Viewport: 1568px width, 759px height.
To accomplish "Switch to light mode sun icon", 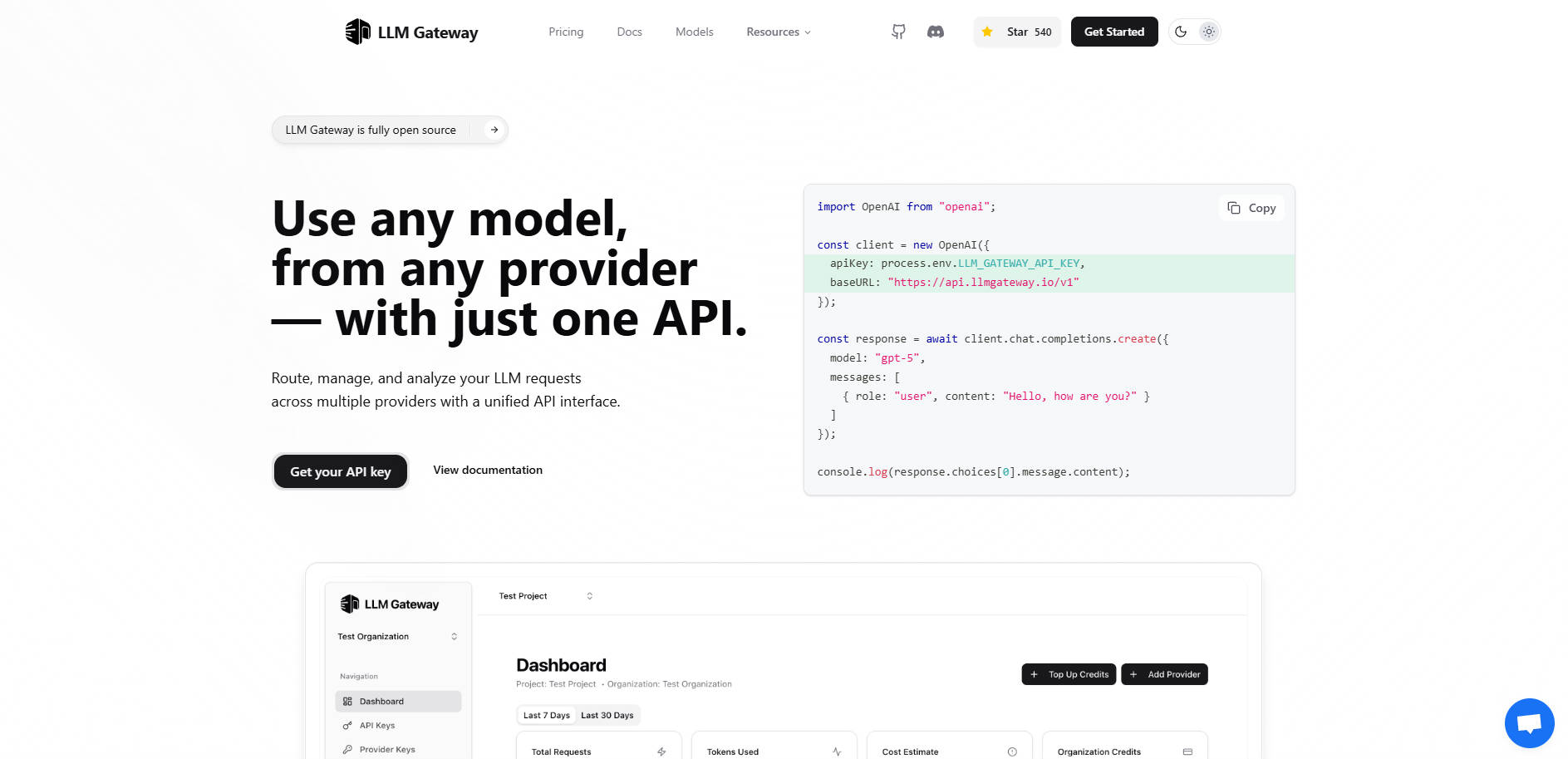I will [x=1209, y=32].
